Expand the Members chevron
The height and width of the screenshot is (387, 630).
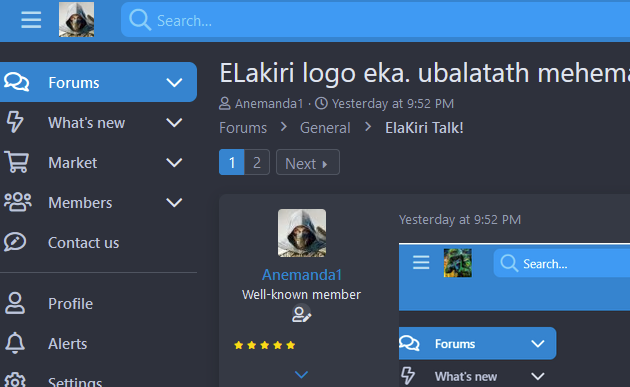(x=174, y=203)
